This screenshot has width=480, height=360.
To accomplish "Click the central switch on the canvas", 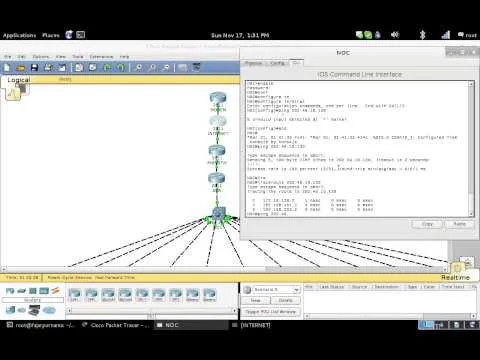I will coord(218,214).
